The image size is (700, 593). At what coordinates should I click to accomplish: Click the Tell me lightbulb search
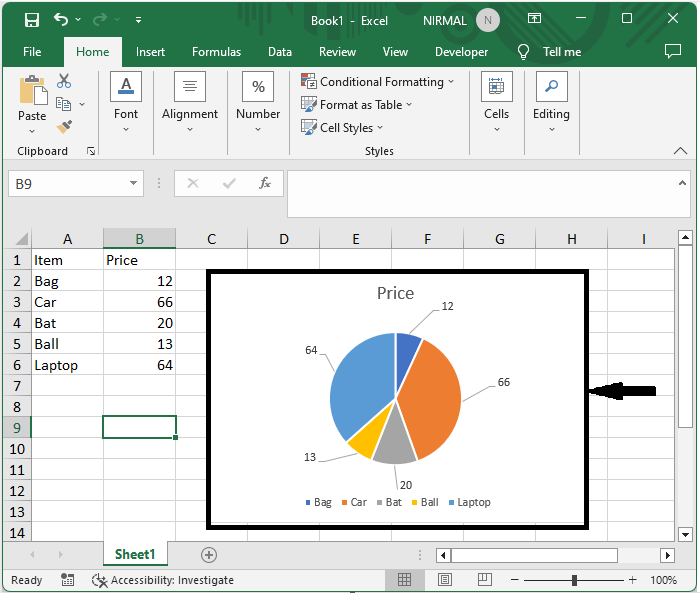pyautogui.click(x=550, y=52)
